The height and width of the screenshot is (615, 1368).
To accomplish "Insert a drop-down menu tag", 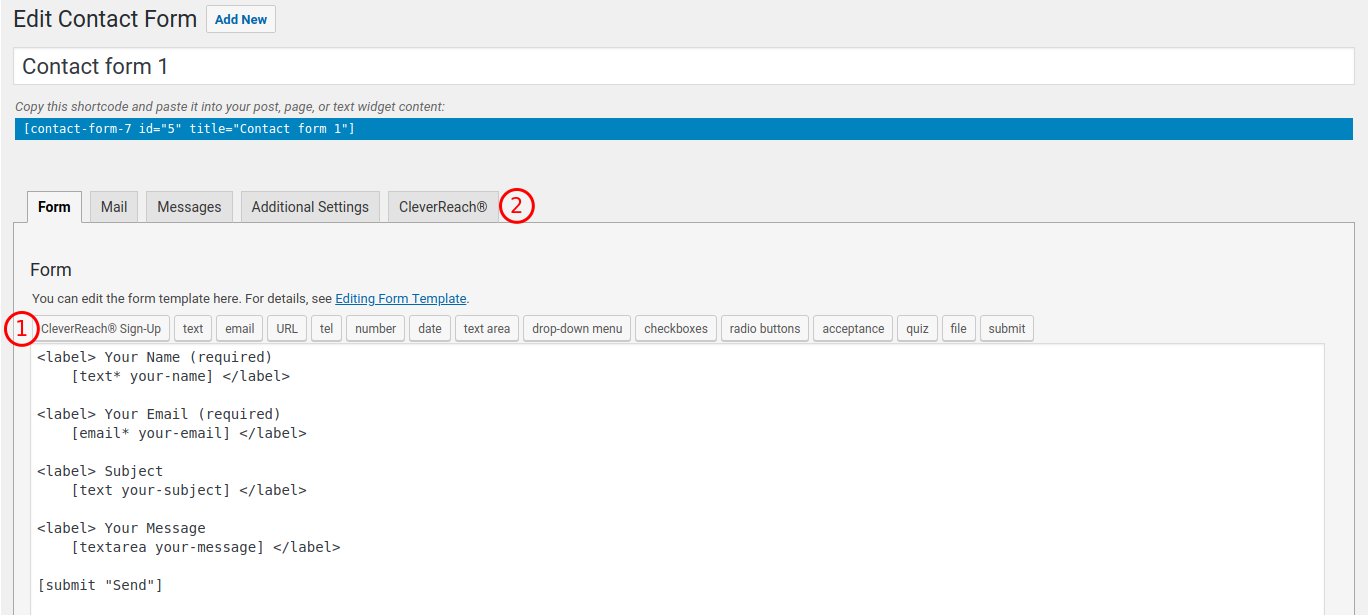I will coord(577,328).
